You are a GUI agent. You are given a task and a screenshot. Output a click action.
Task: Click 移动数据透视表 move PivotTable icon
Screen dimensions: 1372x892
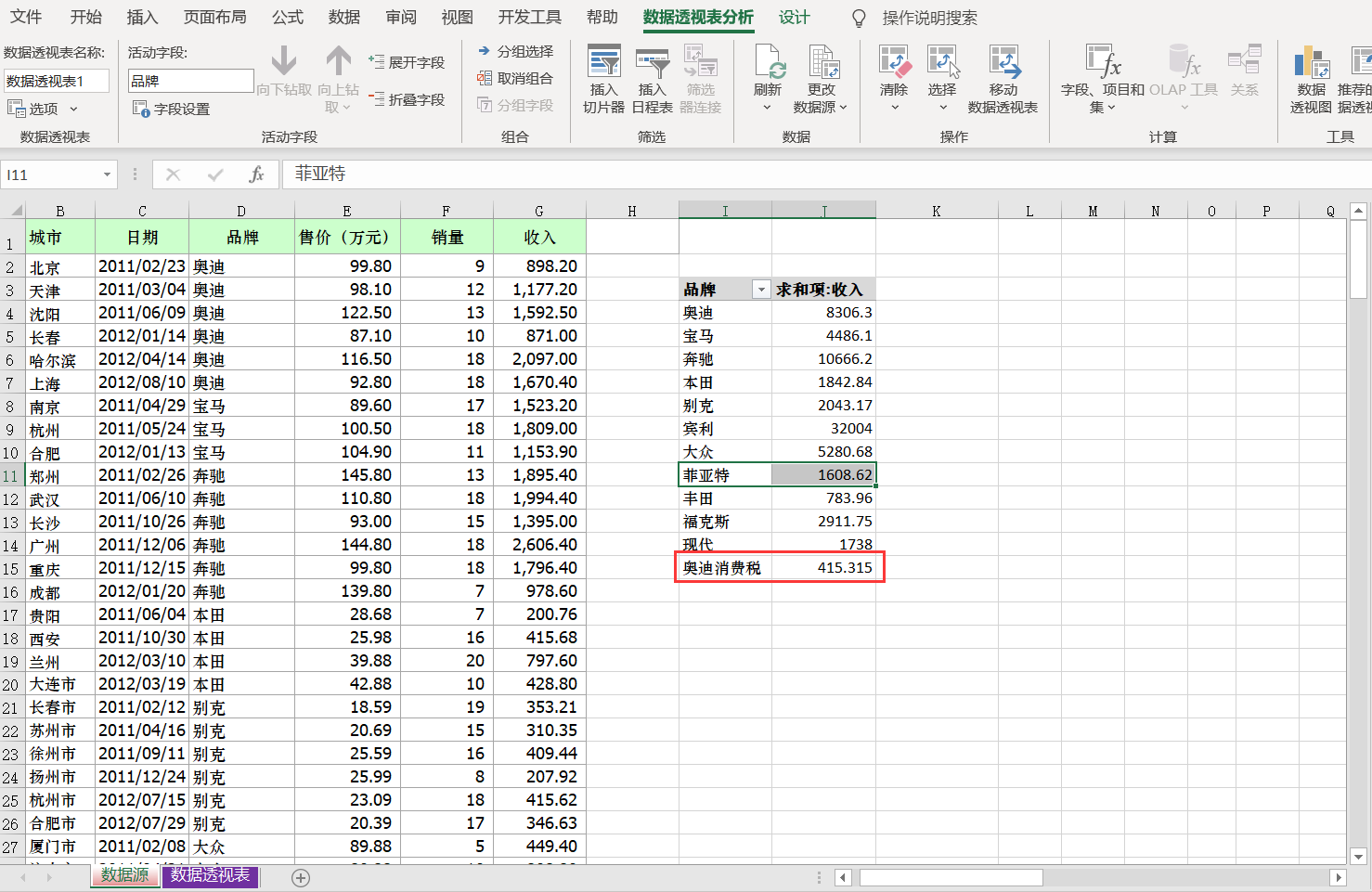(x=1003, y=61)
